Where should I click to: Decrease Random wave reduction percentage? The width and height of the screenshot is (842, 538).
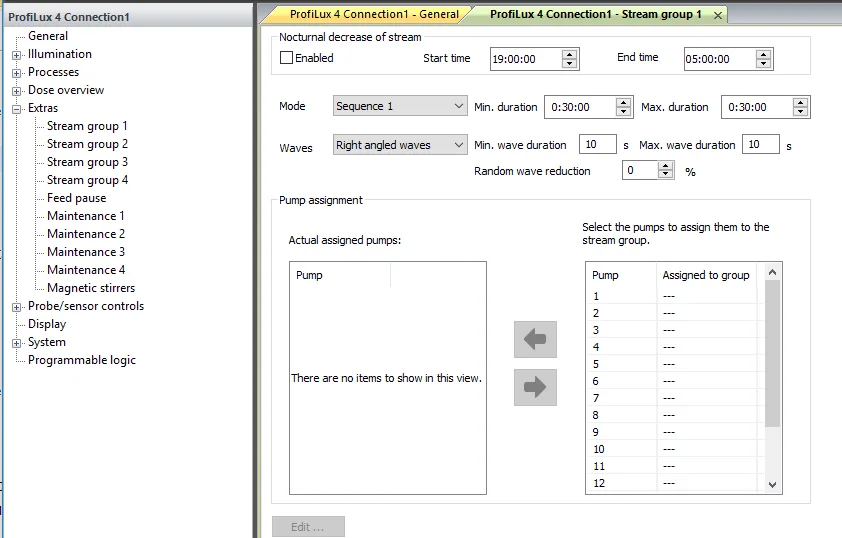tap(665, 174)
